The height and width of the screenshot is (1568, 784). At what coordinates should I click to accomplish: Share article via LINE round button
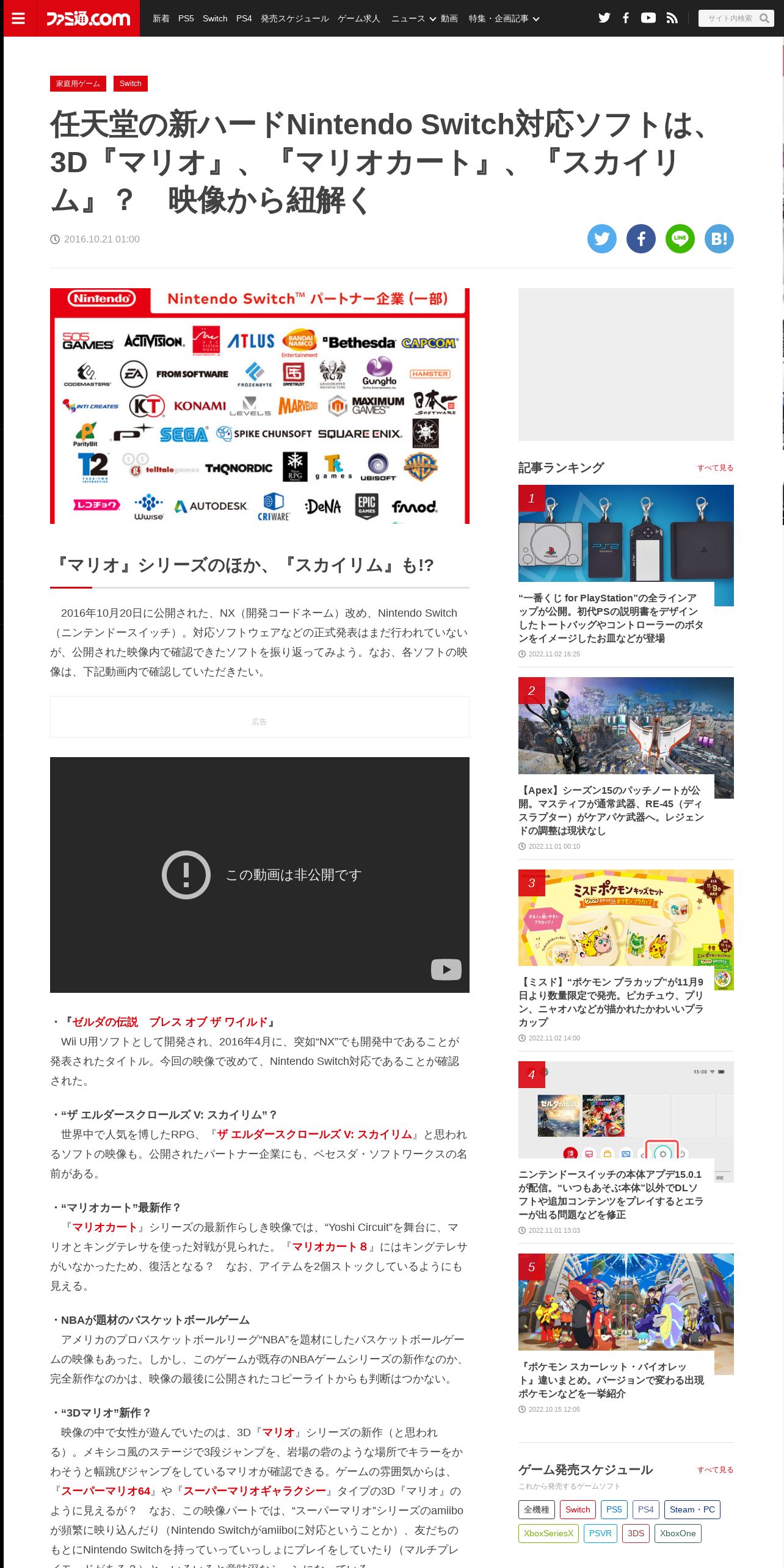tap(680, 239)
